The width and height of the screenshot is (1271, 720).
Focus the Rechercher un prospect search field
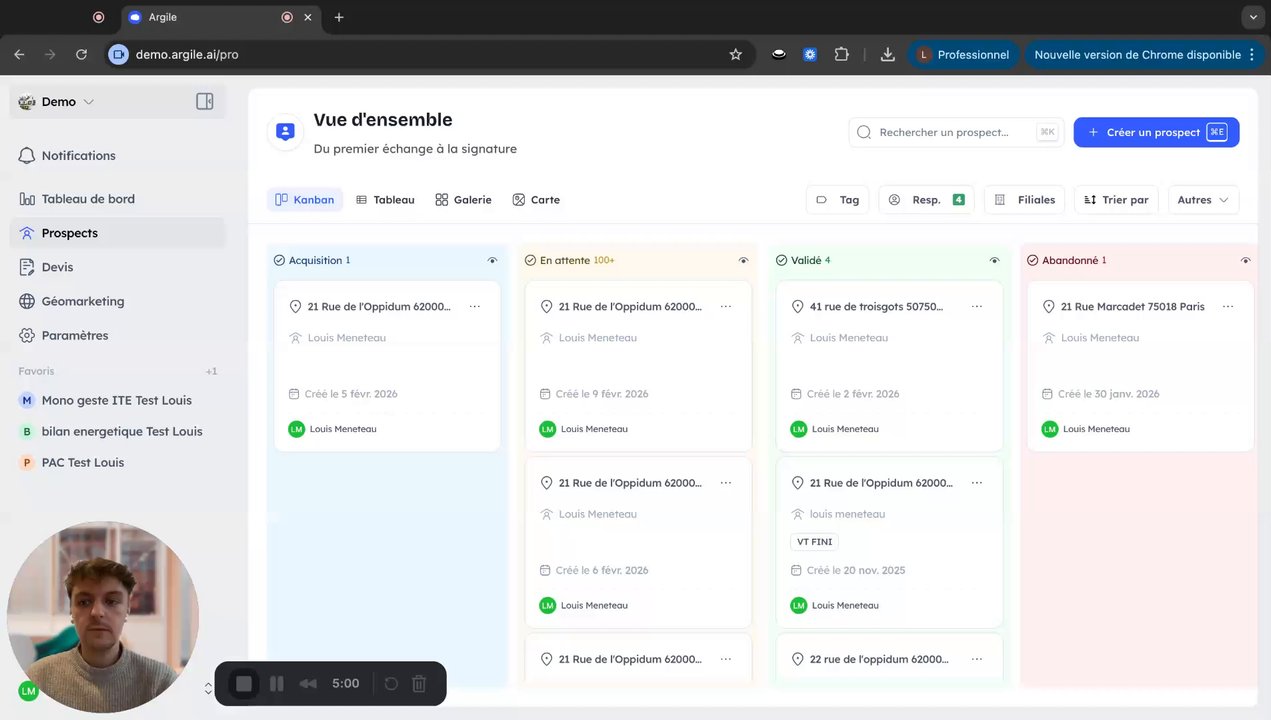pyautogui.click(x=956, y=132)
